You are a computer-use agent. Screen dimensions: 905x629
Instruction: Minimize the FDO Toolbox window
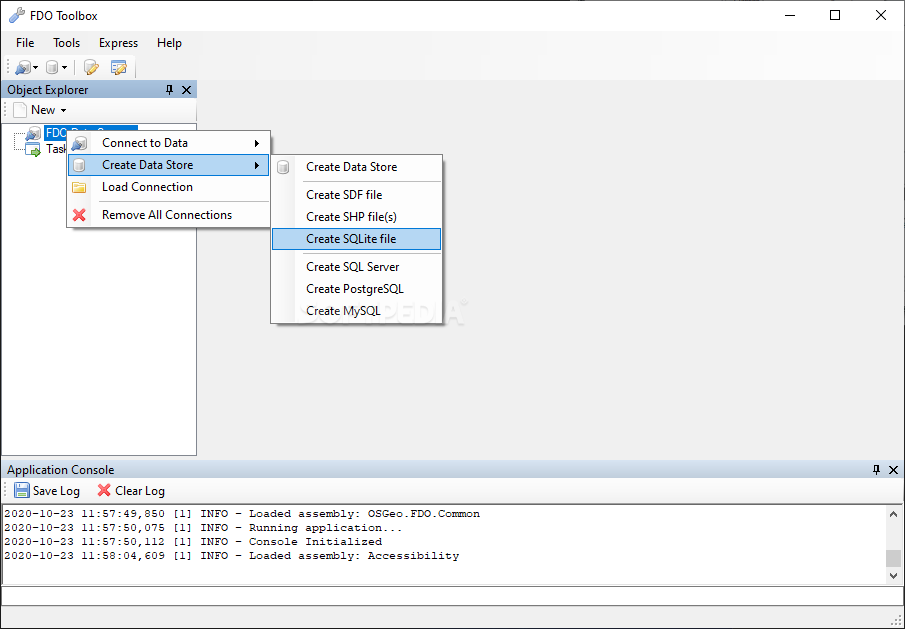(x=790, y=16)
